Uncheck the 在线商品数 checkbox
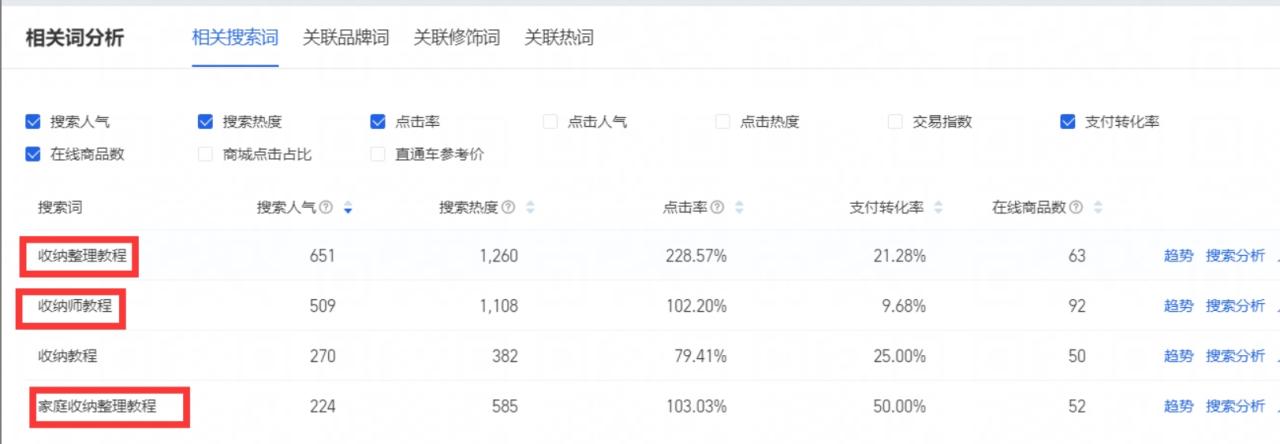 pyautogui.click(x=34, y=154)
